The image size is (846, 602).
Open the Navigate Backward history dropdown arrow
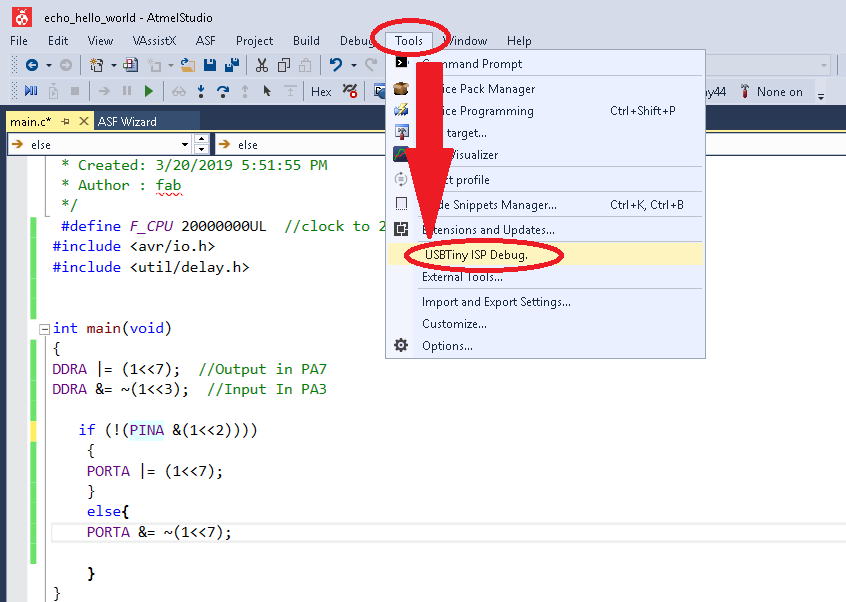(x=49, y=66)
